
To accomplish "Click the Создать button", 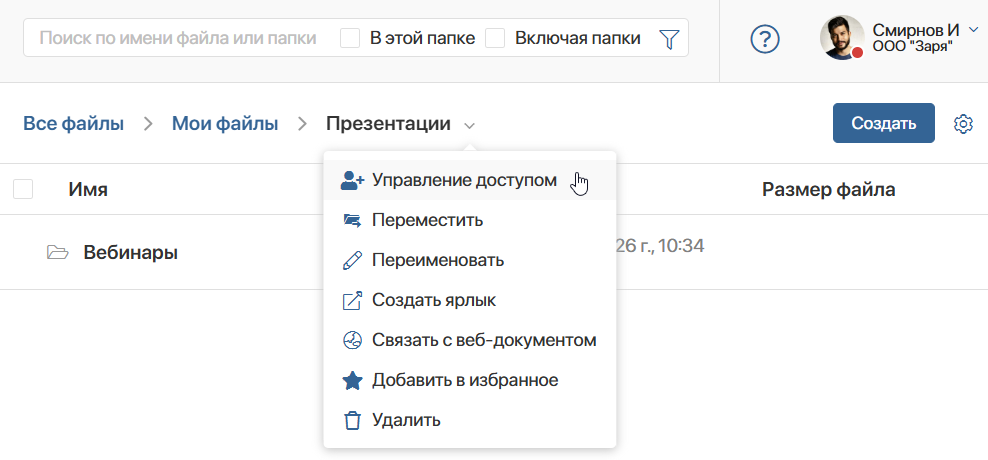I will coord(883,124).
